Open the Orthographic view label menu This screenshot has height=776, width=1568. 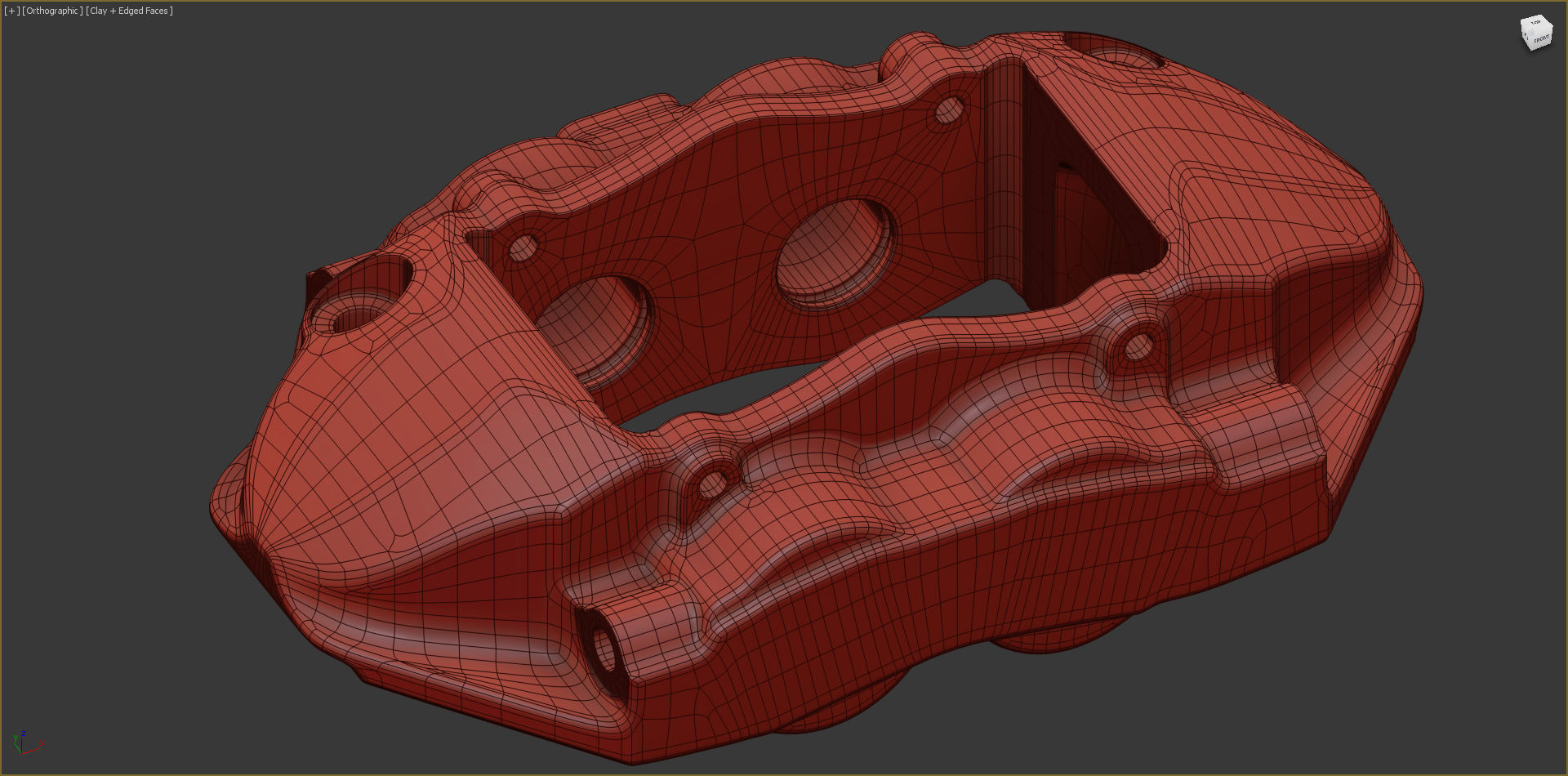tap(53, 11)
